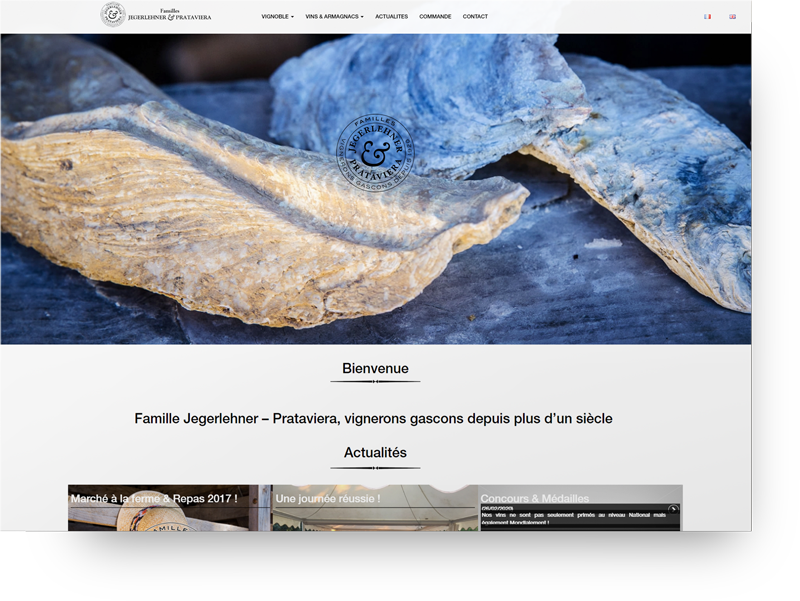
Task: Click the COMMANDE navigation link
Action: (436, 16)
